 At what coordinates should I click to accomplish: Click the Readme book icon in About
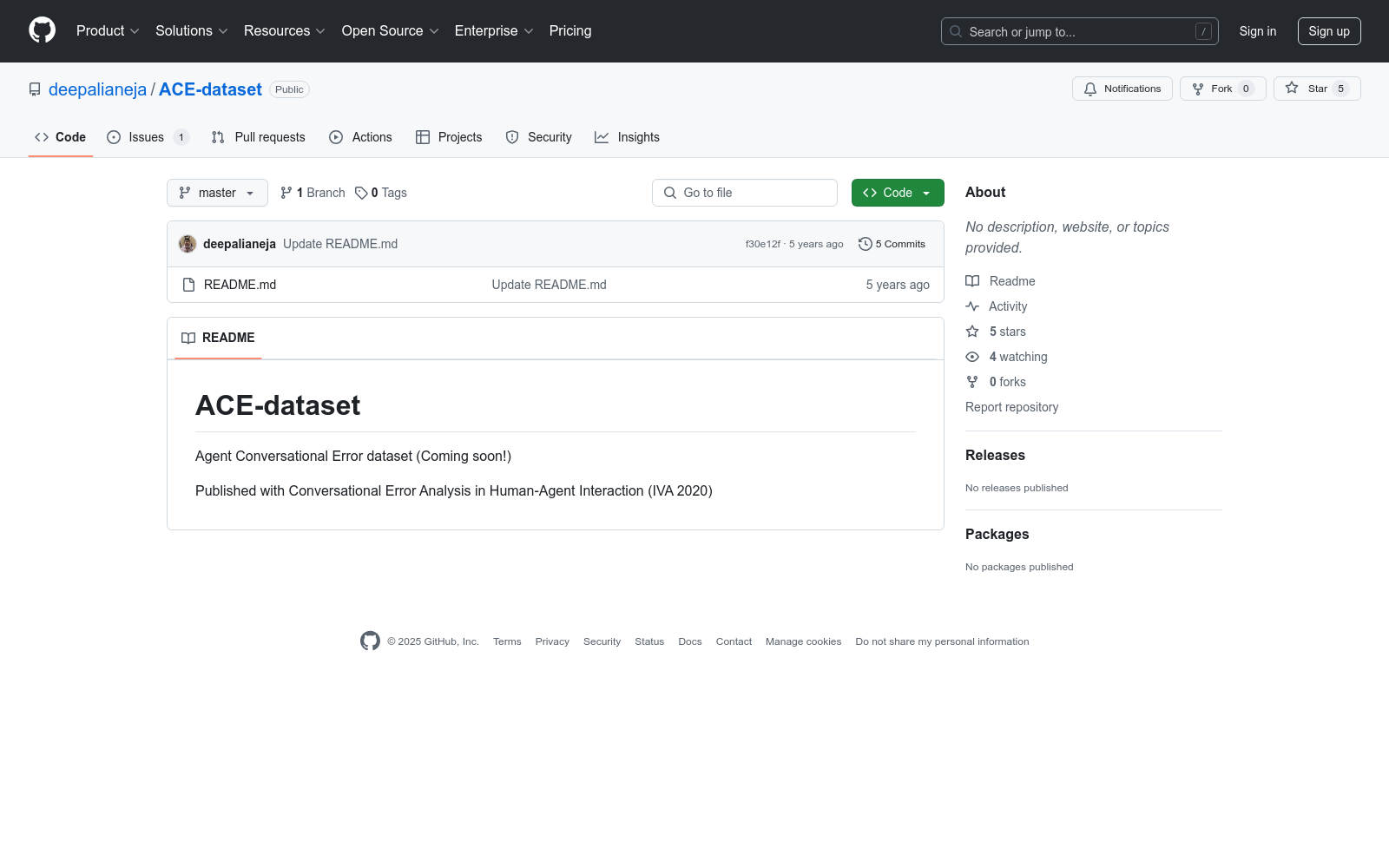click(x=972, y=281)
